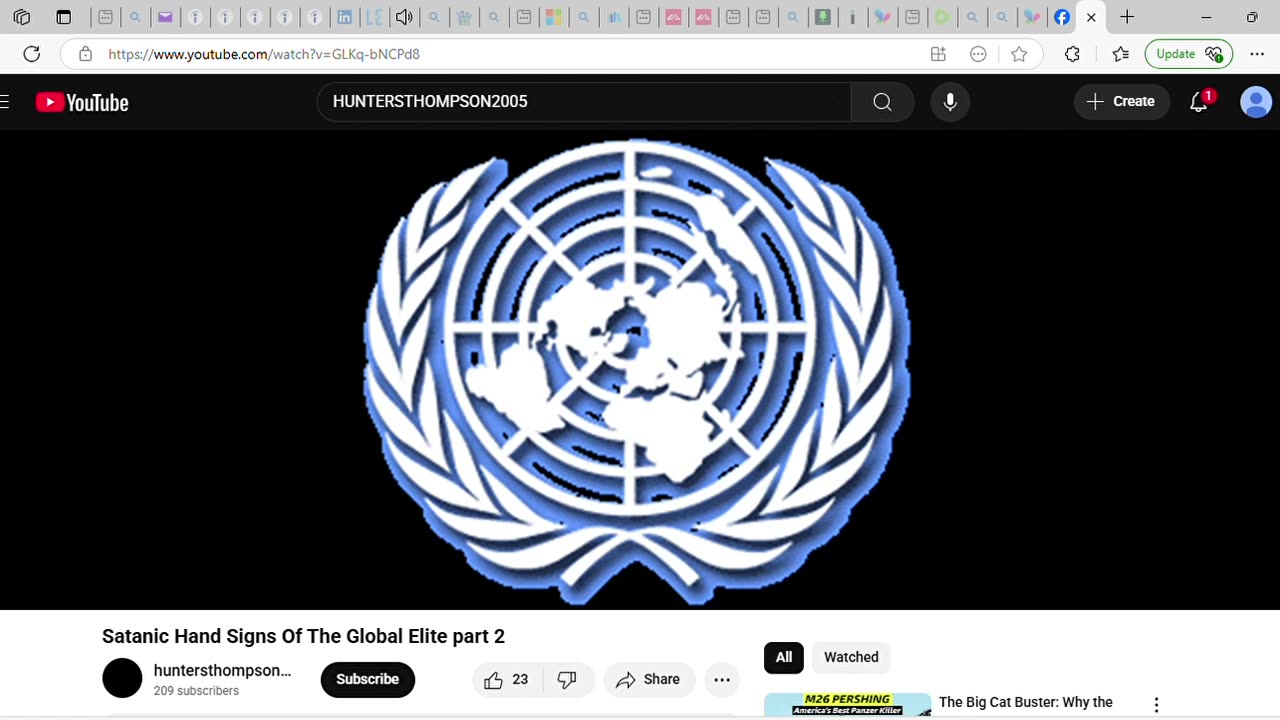
Task: Open YouTube notifications bell
Action: click(x=1198, y=102)
